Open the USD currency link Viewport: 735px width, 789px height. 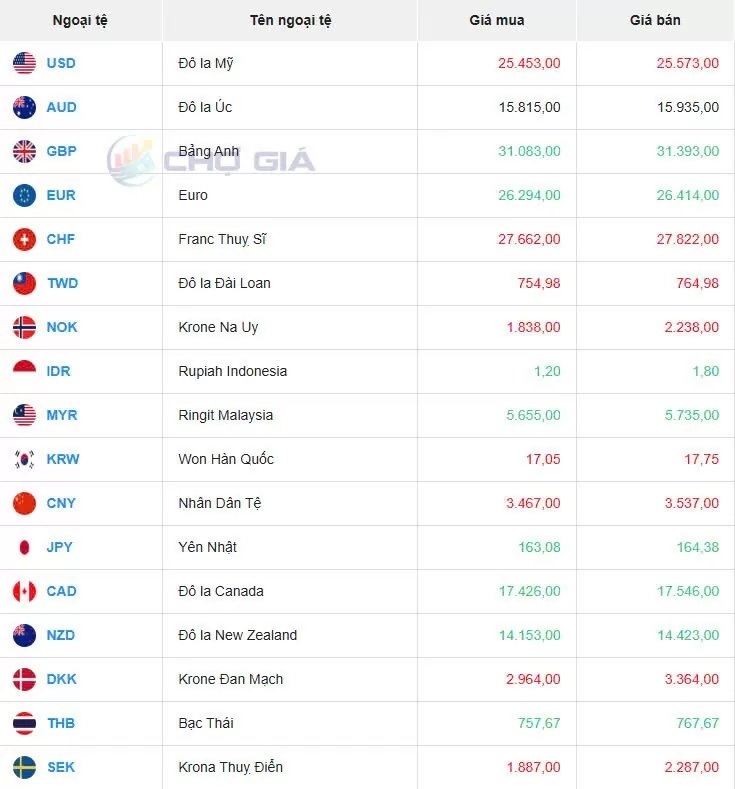click(x=61, y=63)
